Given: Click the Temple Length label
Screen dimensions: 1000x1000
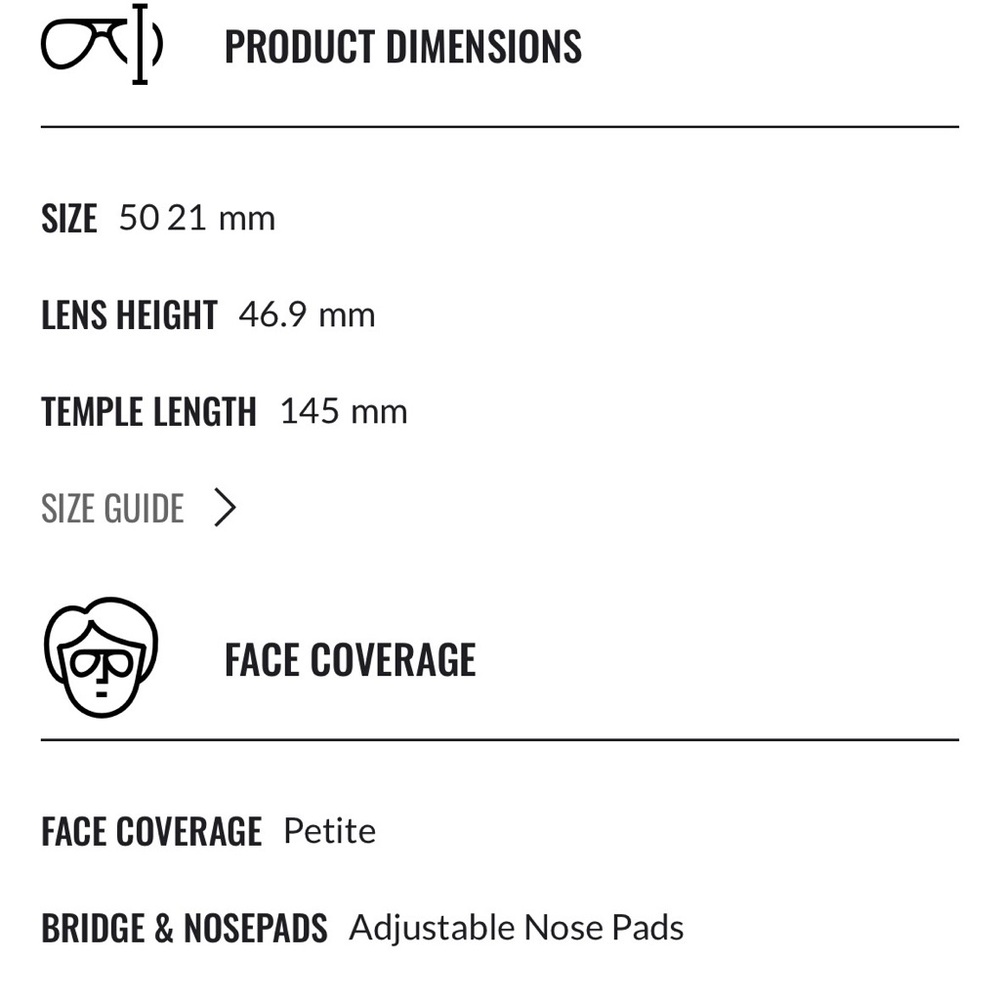Looking at the screenshot, I should tap(148, 412).
